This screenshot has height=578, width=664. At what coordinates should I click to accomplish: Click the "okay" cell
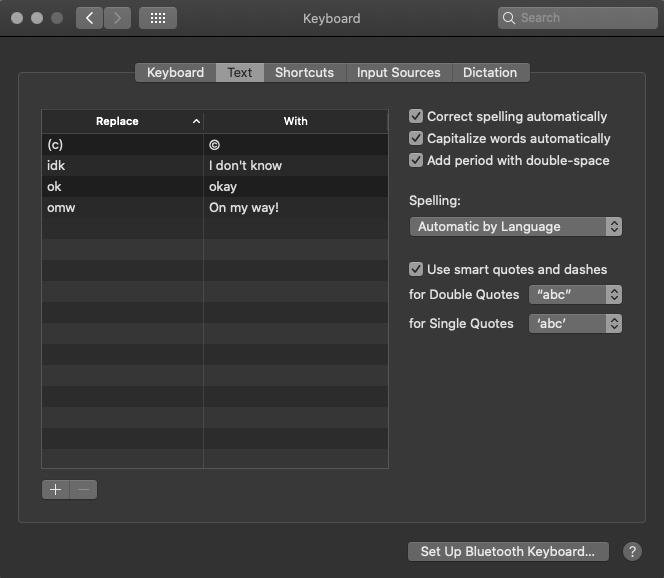point(296,187)
